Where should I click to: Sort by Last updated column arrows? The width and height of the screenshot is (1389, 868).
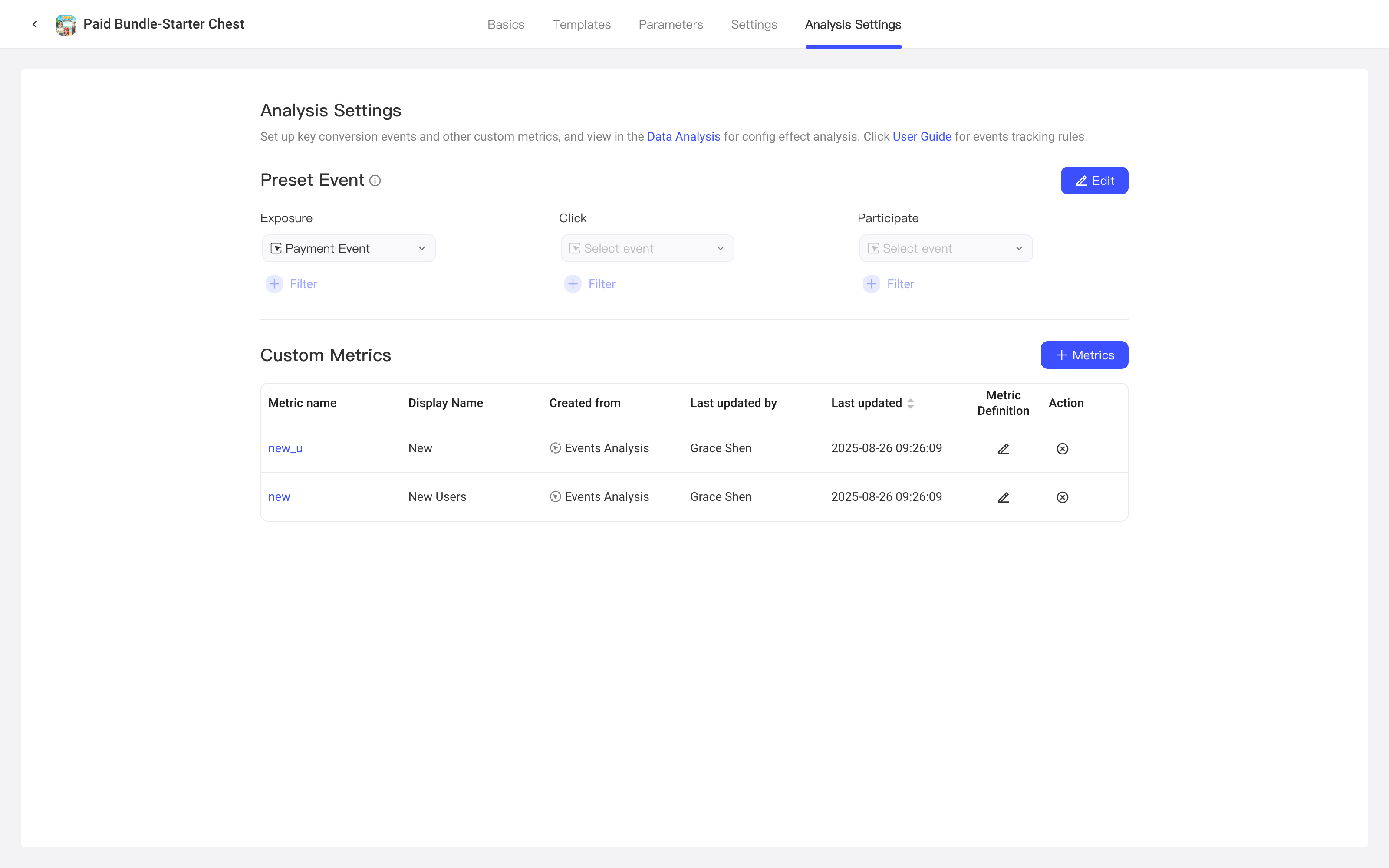[x=910, y=404]
